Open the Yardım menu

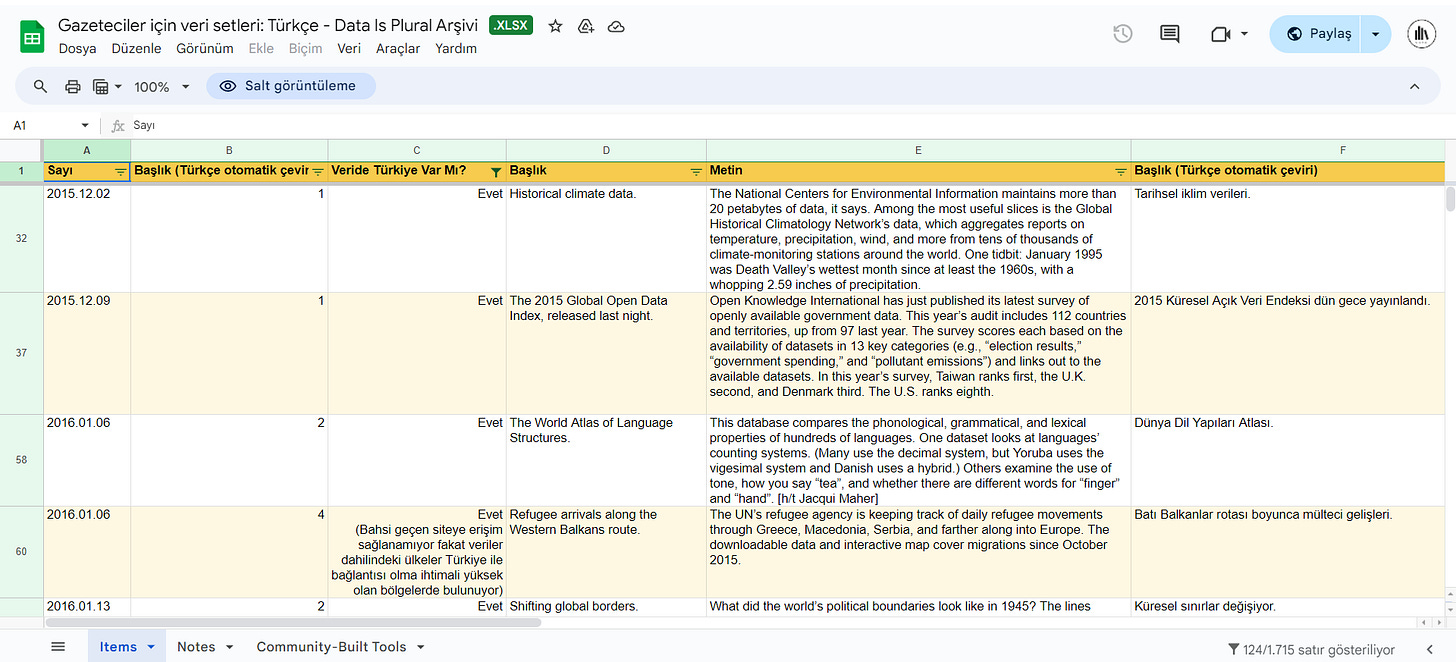456,48
